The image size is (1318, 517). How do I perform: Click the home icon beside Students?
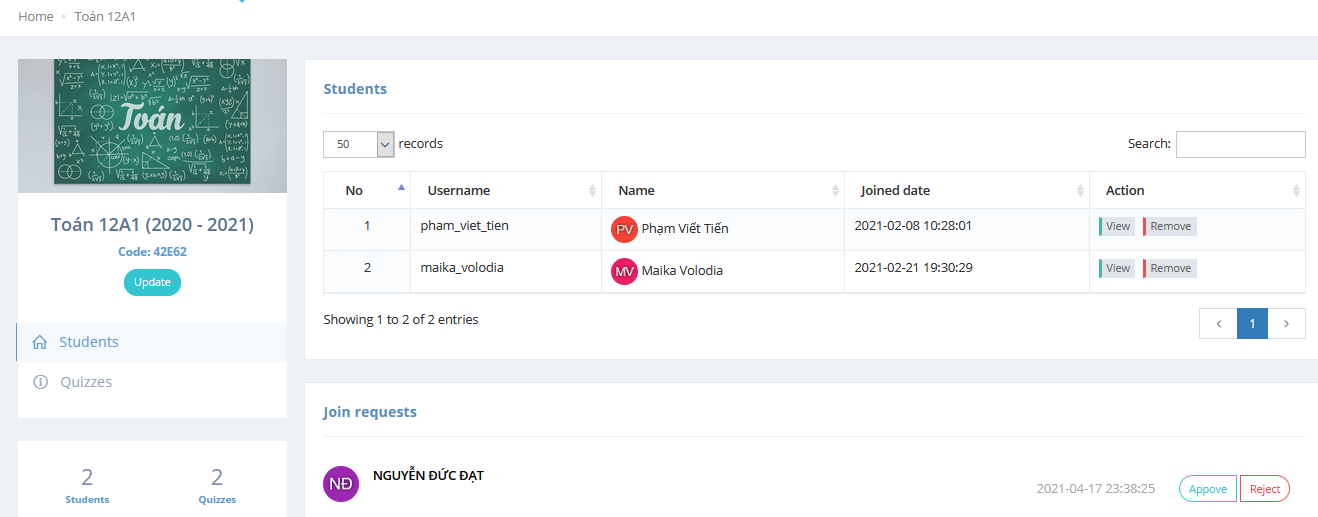pyautogui.click(x=40, y=342)
